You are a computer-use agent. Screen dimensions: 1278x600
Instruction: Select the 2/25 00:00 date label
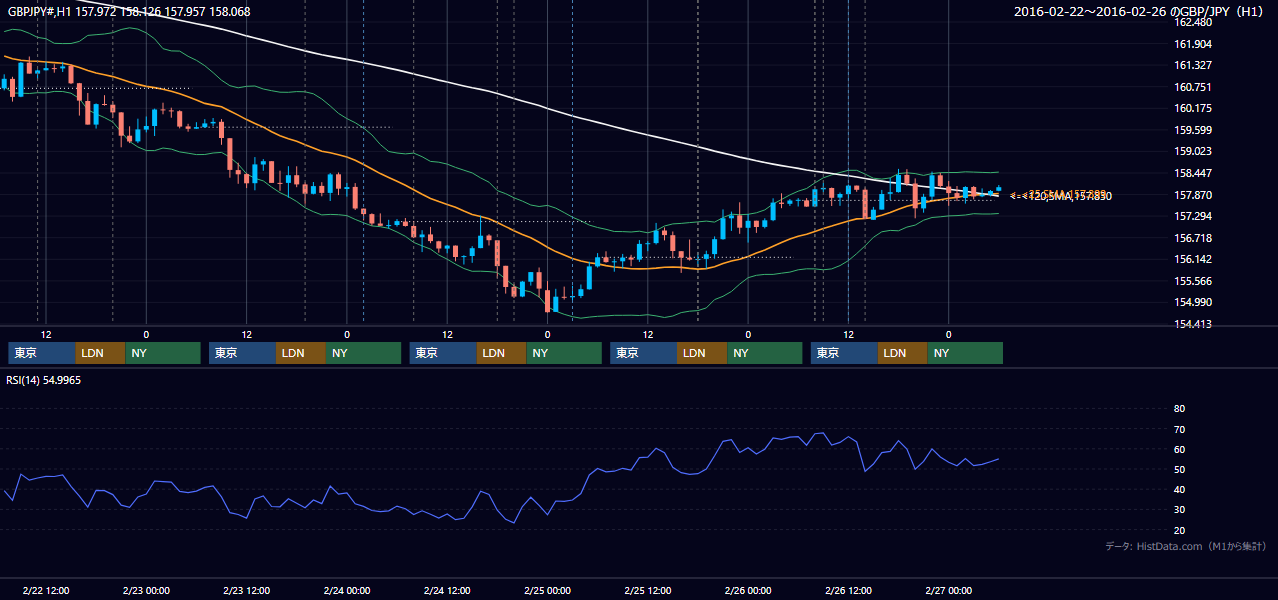(547, 590)
